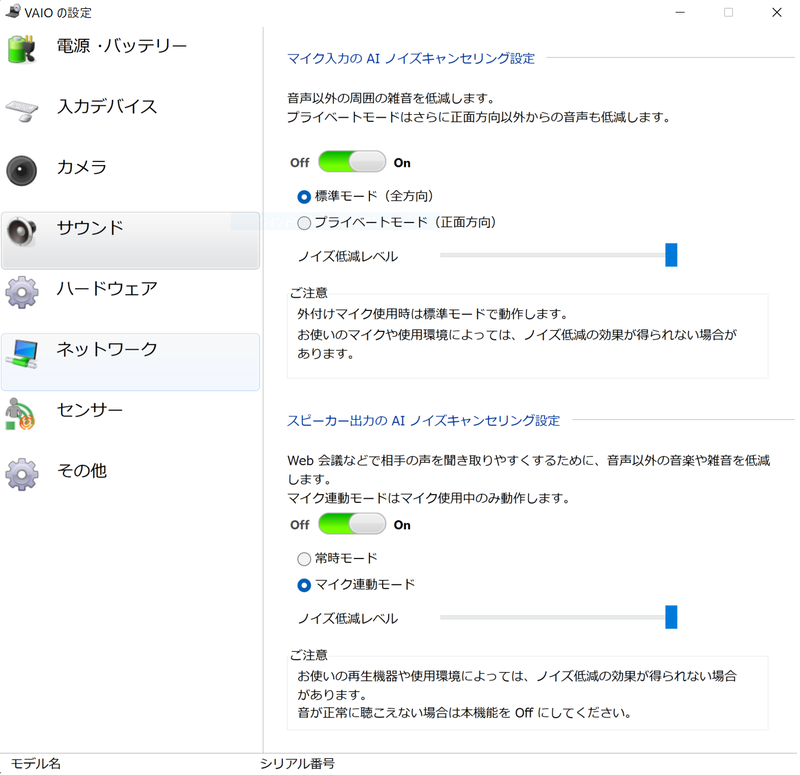Screen dimensions: 800x775
Task: Click the モデル名 field in the status bar
Action: pyautogui.click(x=36, y=763)
